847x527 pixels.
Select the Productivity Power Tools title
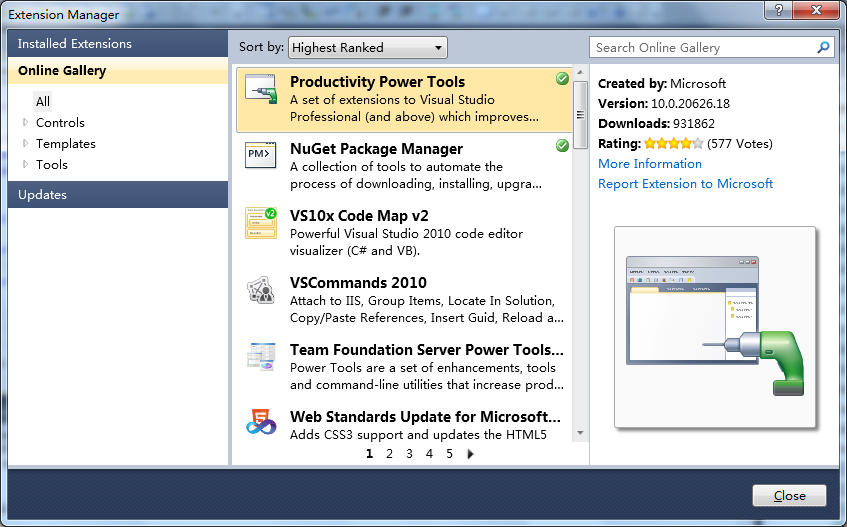click(377, 82)
